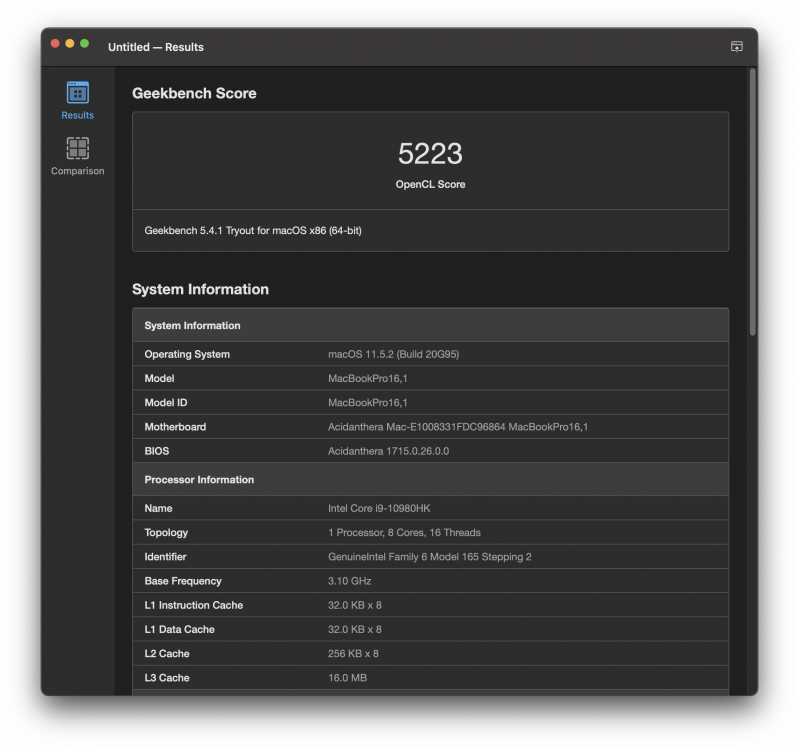Select the '3.10 GHz' value
This screenshot has width=799, height=750.
pos(350,581)
